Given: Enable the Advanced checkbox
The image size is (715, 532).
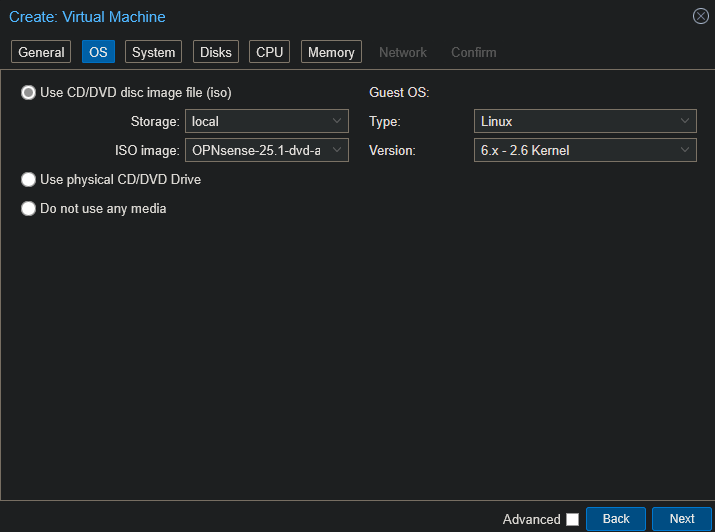Looking at the screenshot, I should pos(572,519).
